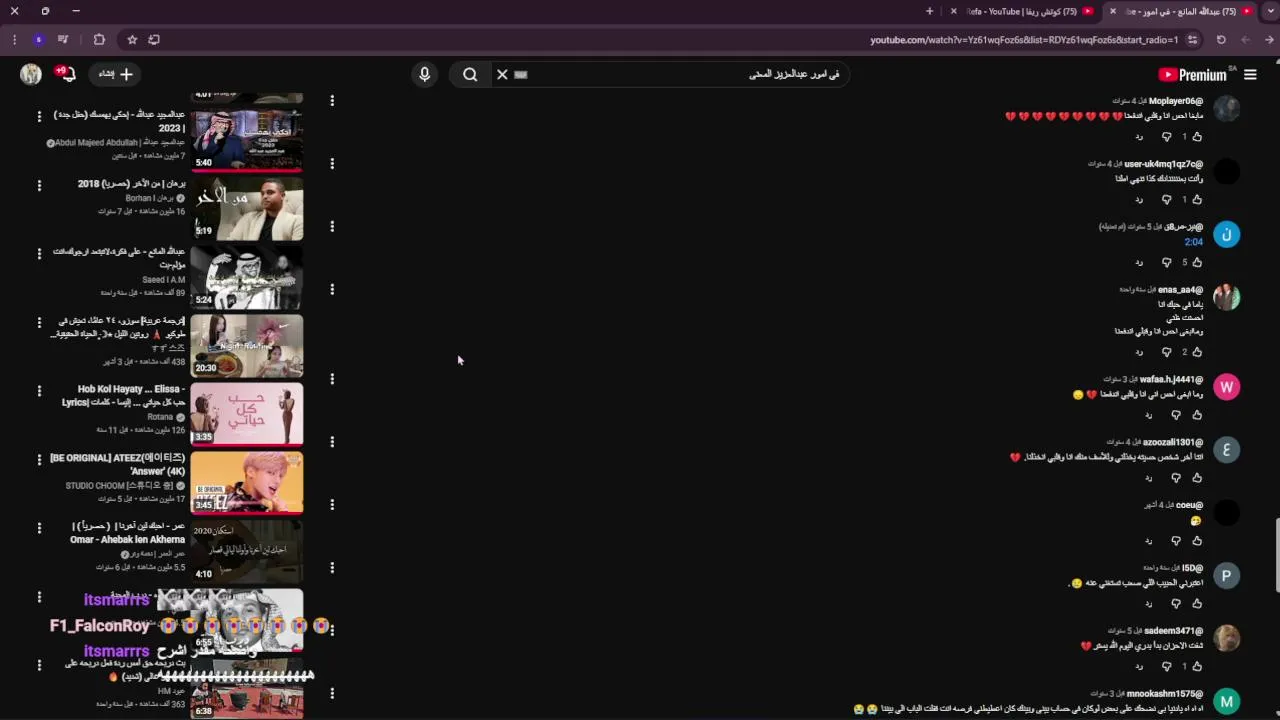Expand the browser tab search chevron

(x=1270, y=11)
